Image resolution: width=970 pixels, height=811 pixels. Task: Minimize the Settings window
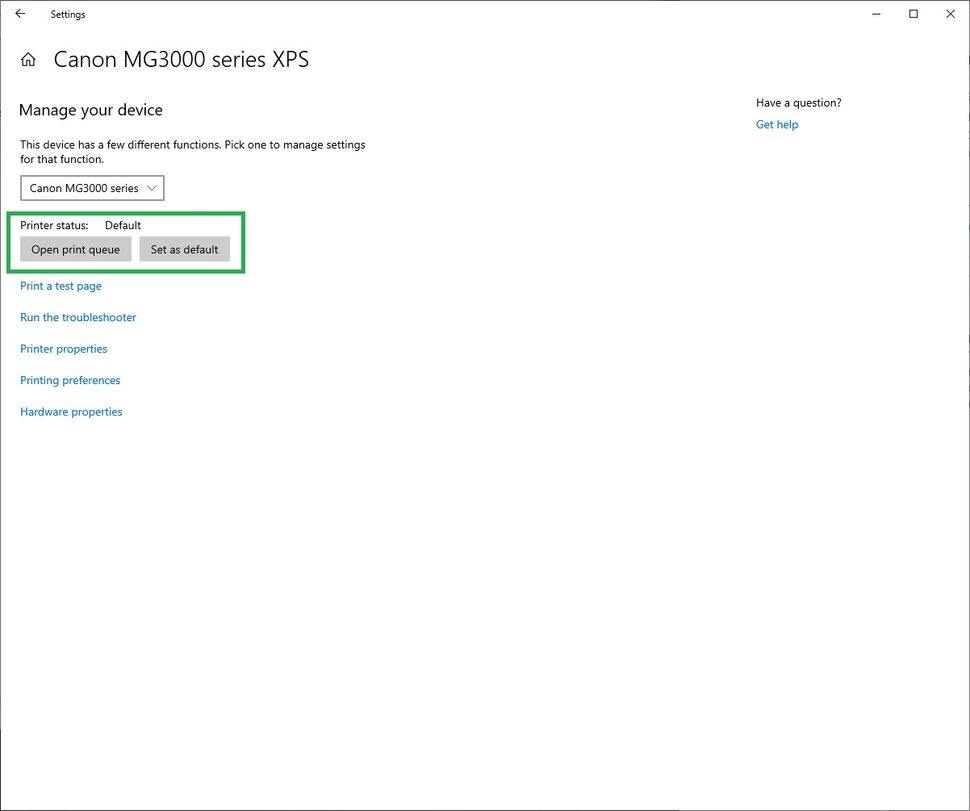click(x=875, y=14)
